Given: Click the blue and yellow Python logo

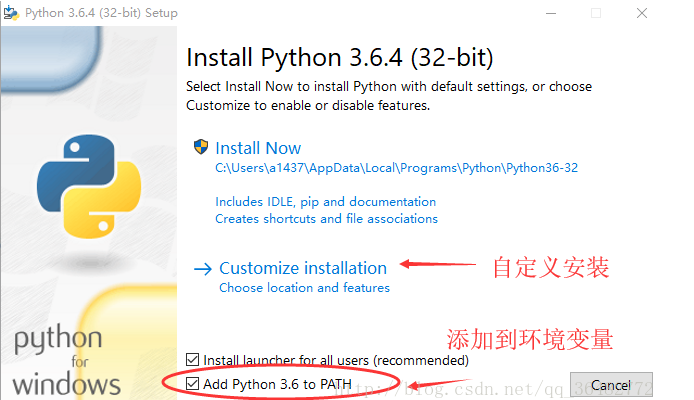Looking at the screenshot, I should [89, 186].
